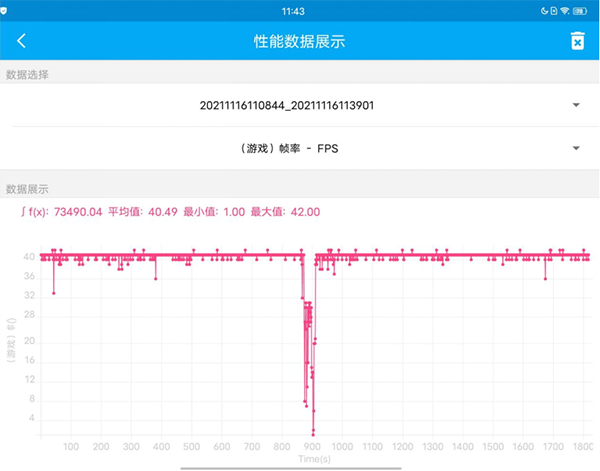The height and width of the screenshot is (471, 600).
Task: Click the 数据展示 section label
Action: click(27, 188)
